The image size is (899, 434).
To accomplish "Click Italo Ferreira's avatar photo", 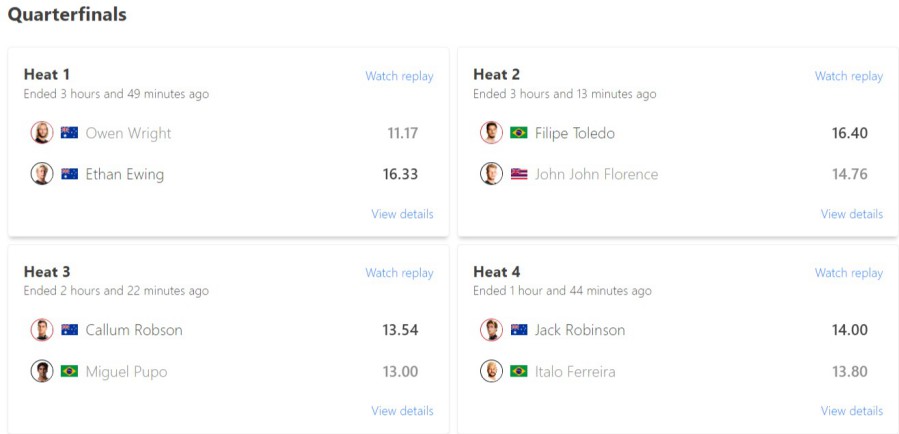I will (x=491, y=371).
